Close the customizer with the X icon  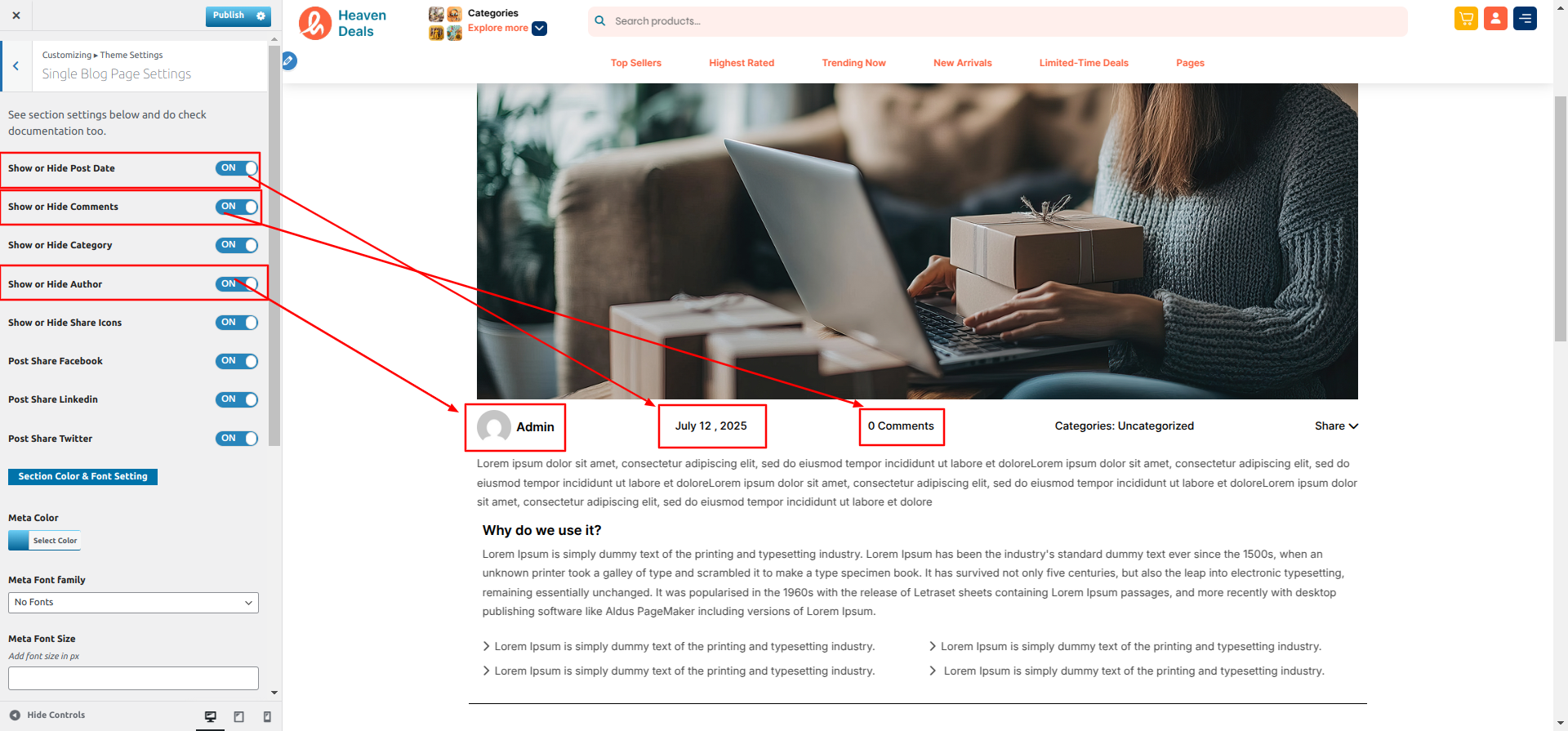[16, 16]
